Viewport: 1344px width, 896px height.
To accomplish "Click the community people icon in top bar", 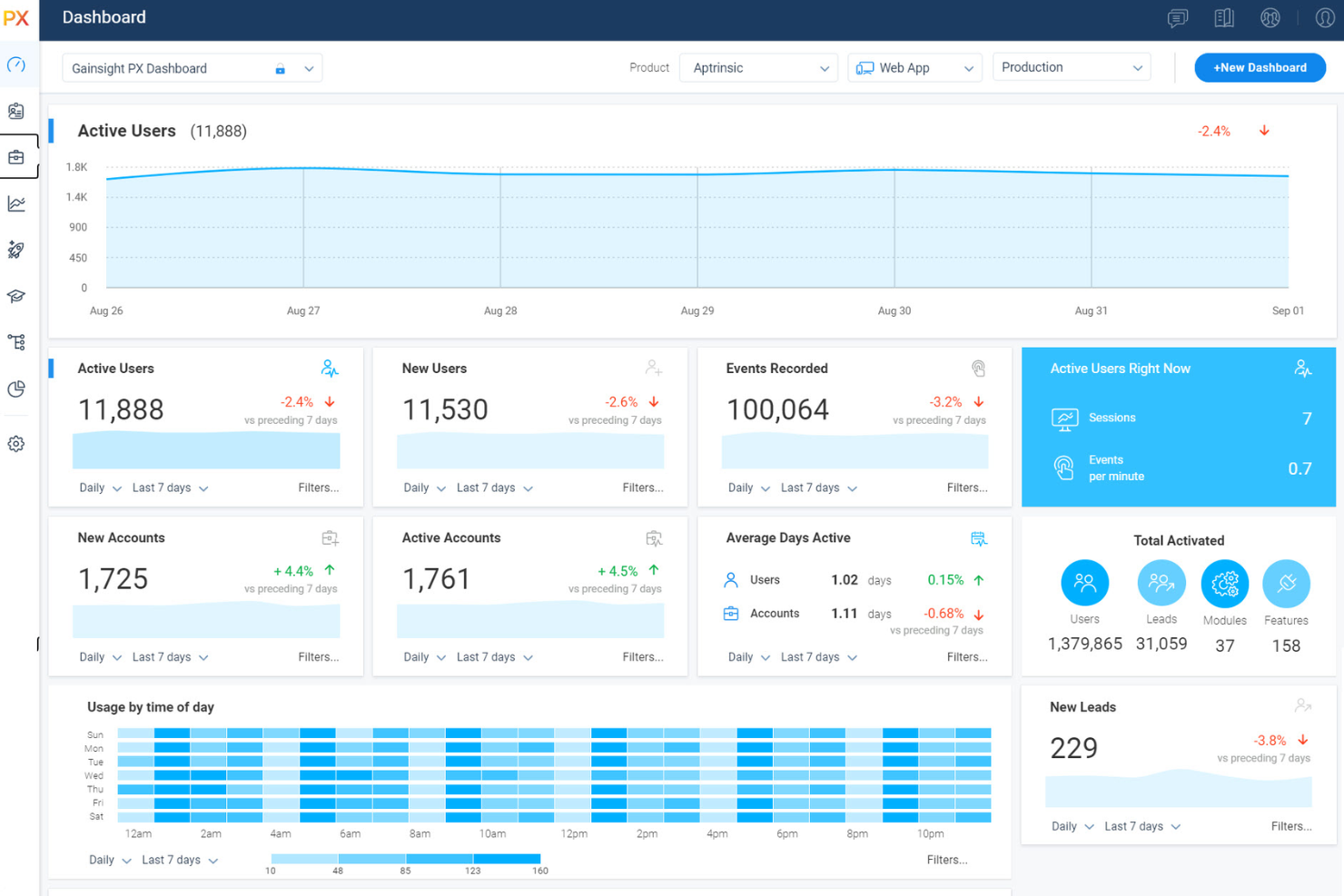I will click(1270, 17).
